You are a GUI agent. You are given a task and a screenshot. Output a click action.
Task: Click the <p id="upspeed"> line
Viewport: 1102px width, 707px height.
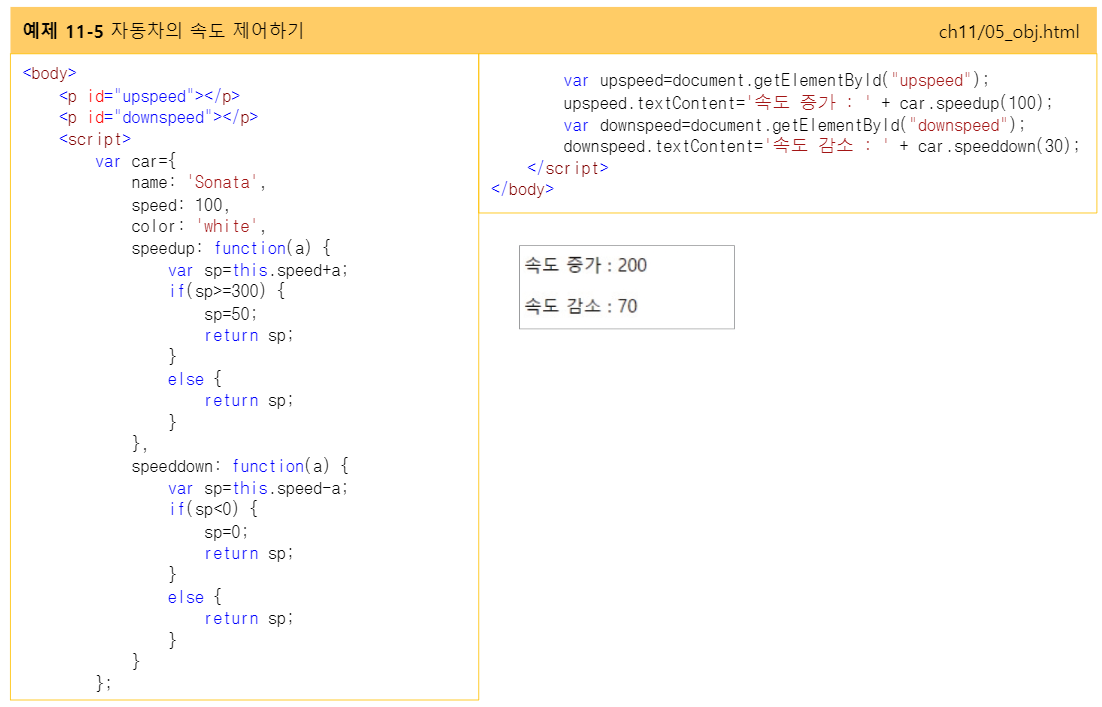click(x=149, y=96)
